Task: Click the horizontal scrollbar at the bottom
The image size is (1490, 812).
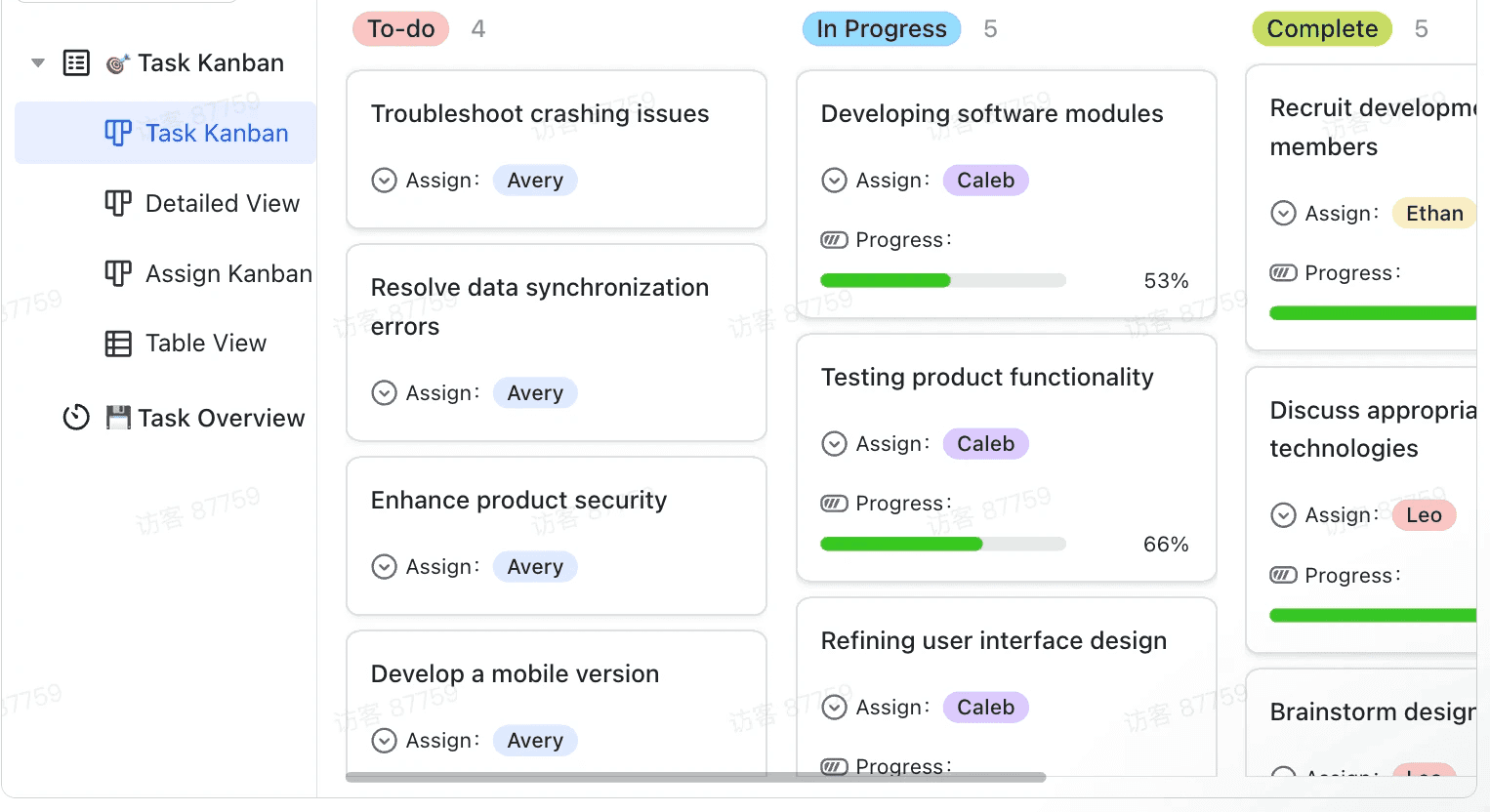Action: pos(693,777)
